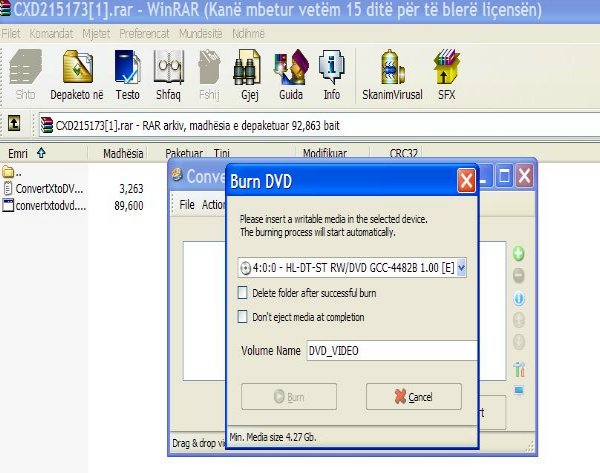The height and width of the screenshot is (473, 600).
Task: Click the RAR archive icon in address bar
Action: 47,125
